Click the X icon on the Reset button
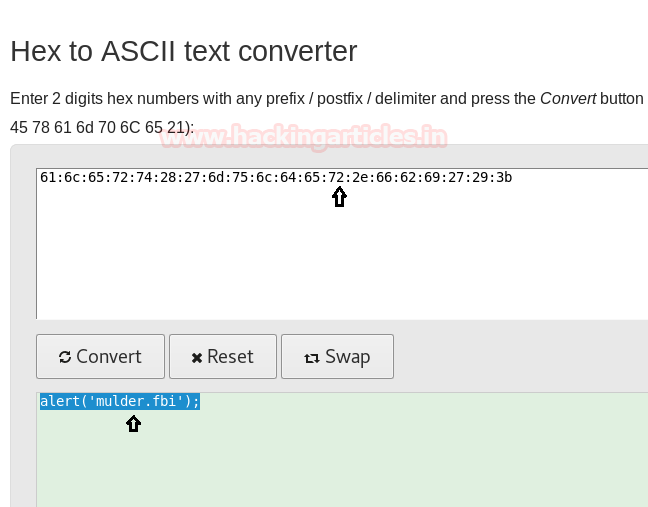Viewport: 648px width, 507px height. pos(197,357)
